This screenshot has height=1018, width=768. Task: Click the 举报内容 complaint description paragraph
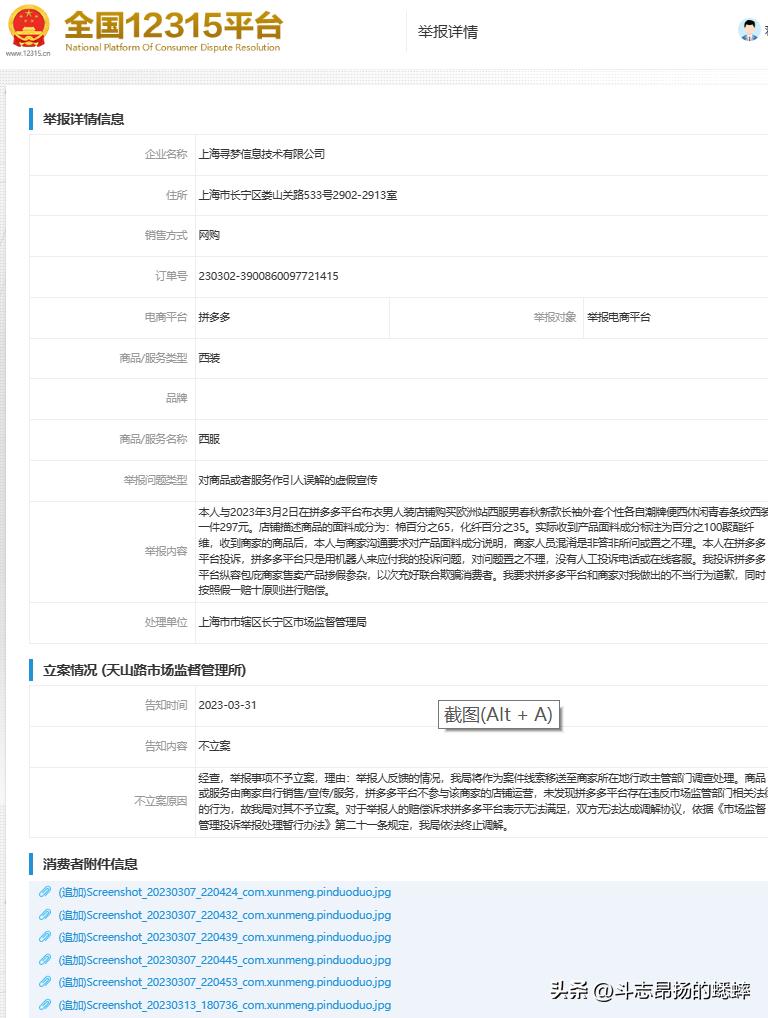tap(482, 551)
